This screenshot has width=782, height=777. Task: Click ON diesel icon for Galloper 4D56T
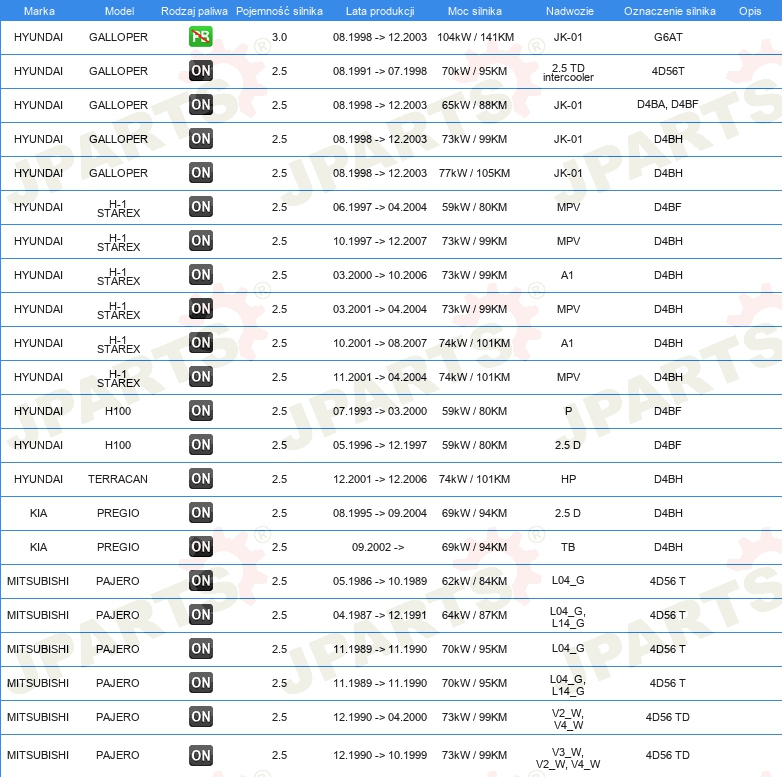(x=200, y=71)
